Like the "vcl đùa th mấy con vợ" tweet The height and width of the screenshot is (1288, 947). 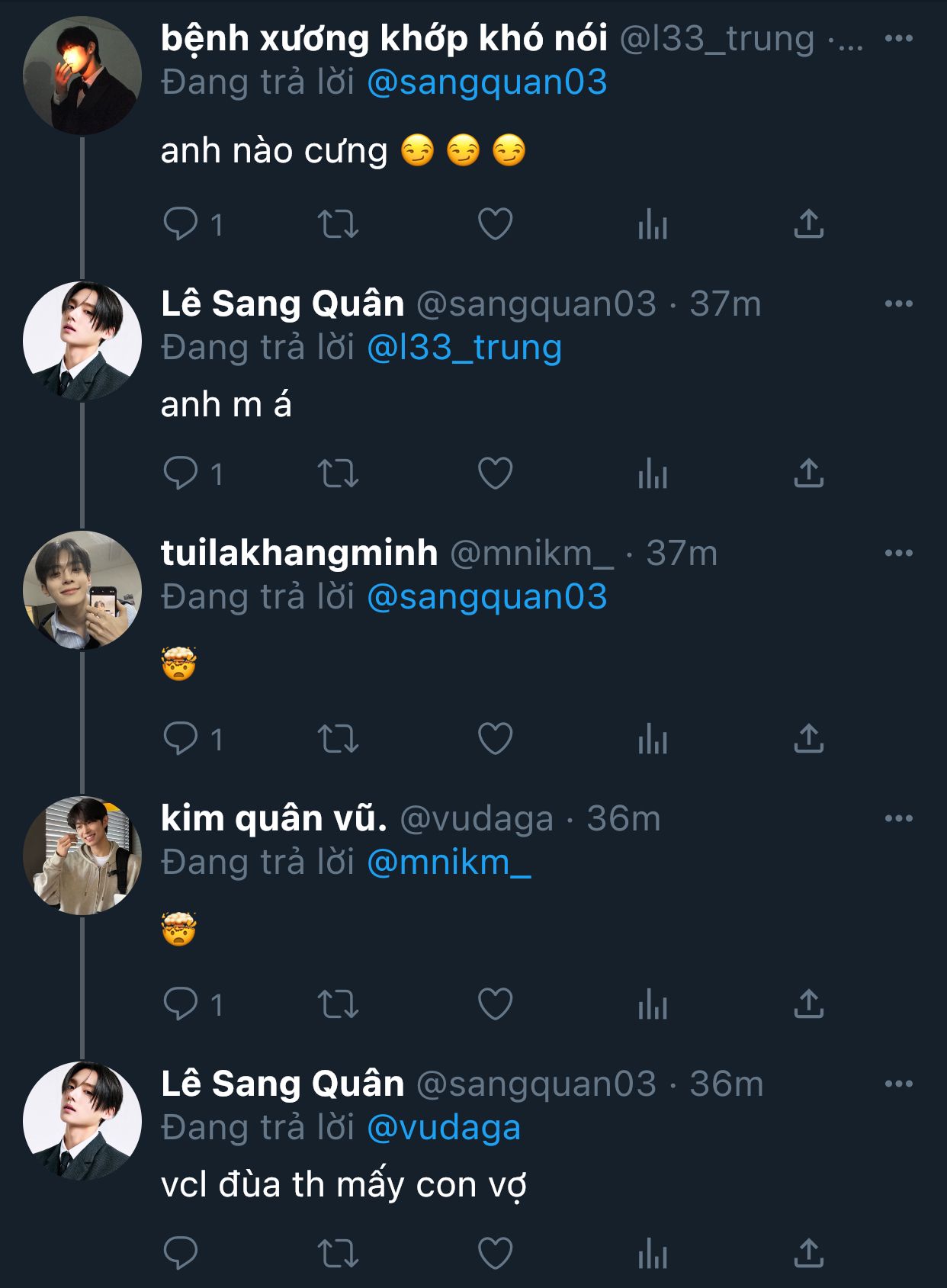tap(495, 1253)
